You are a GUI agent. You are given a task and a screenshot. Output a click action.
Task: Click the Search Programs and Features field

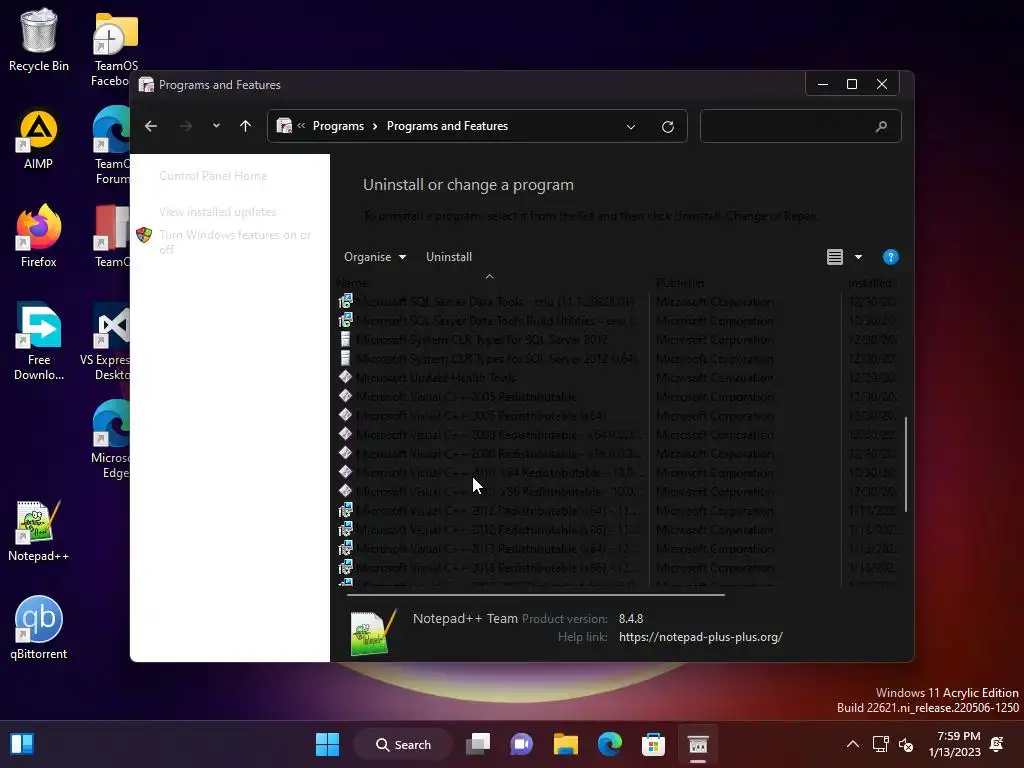[x=801, y=126]
